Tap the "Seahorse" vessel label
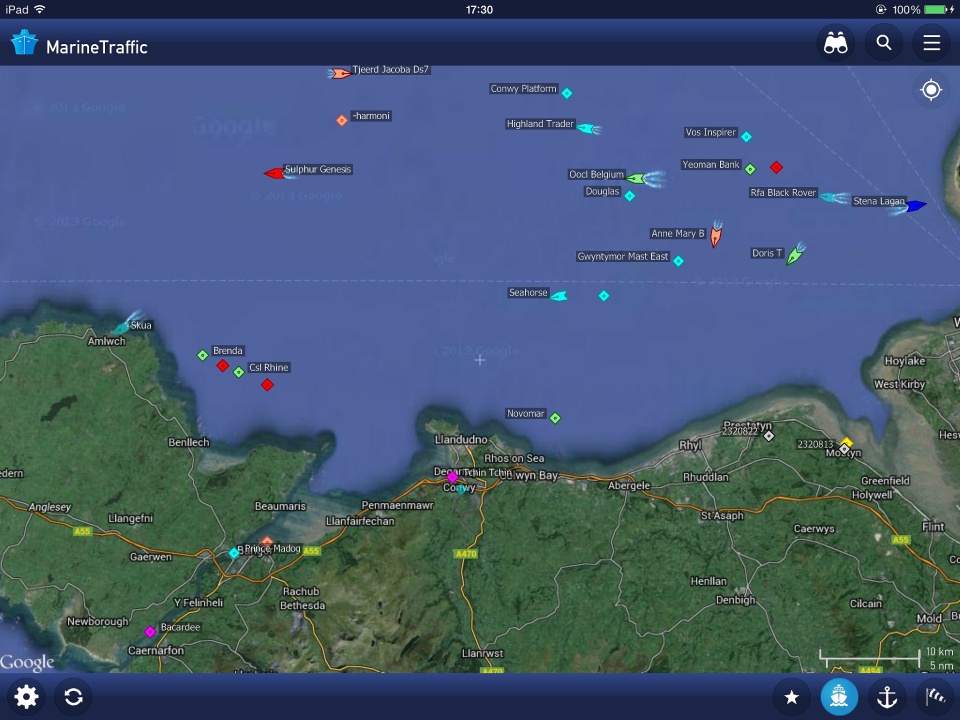 click(528, 293)
